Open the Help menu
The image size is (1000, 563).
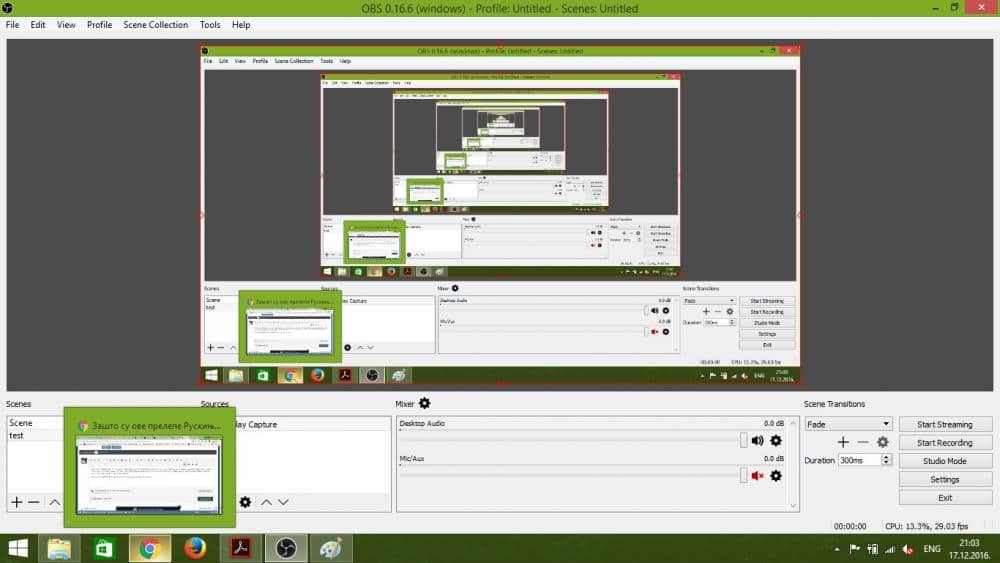[241, 25]
